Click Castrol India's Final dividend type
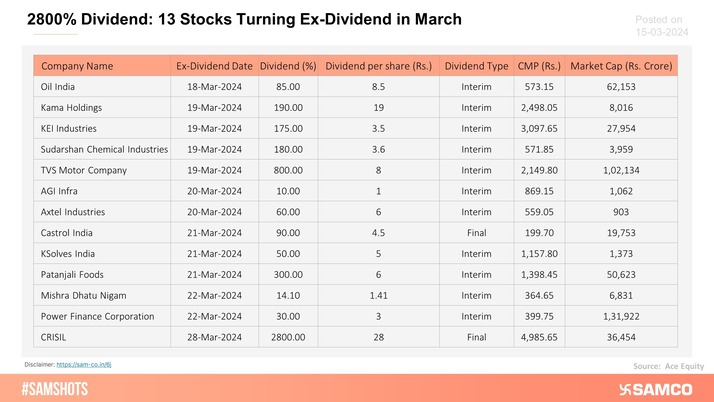Image resolution: width=714 pixels, height=402 pixels. (476, 233)
